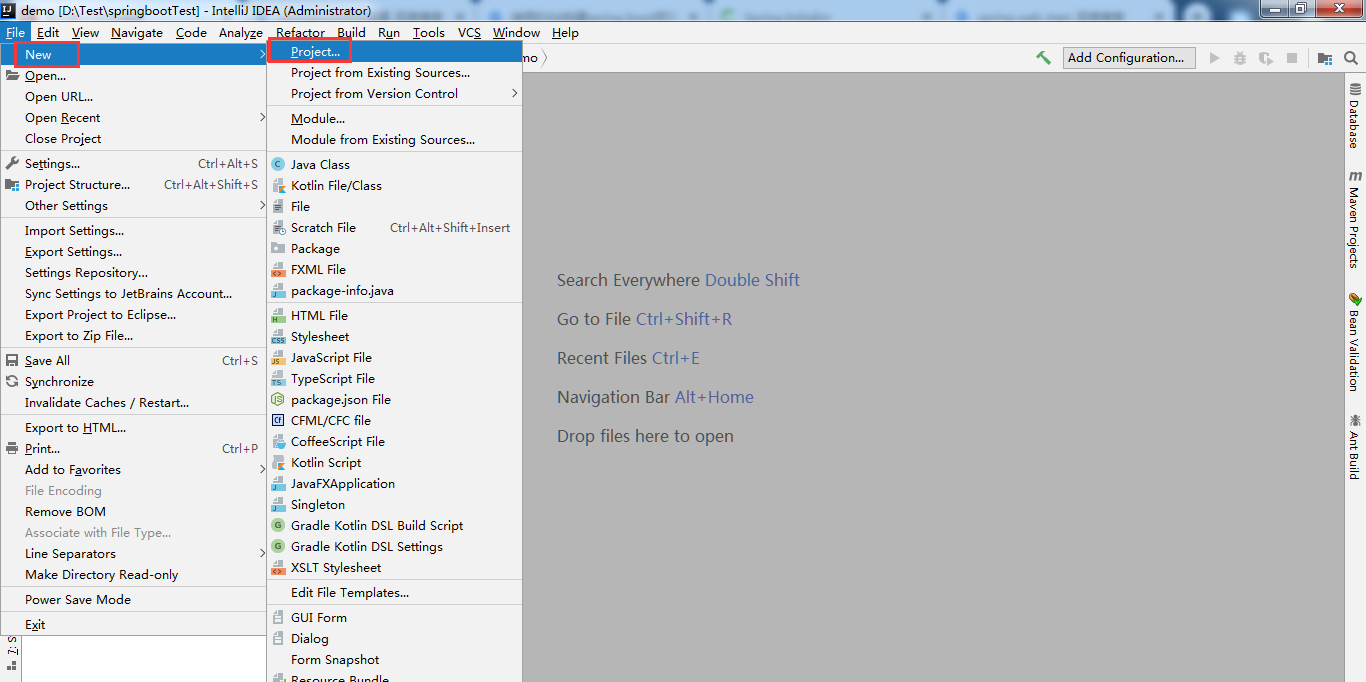Create a new TypeScript File

point(394,378)
